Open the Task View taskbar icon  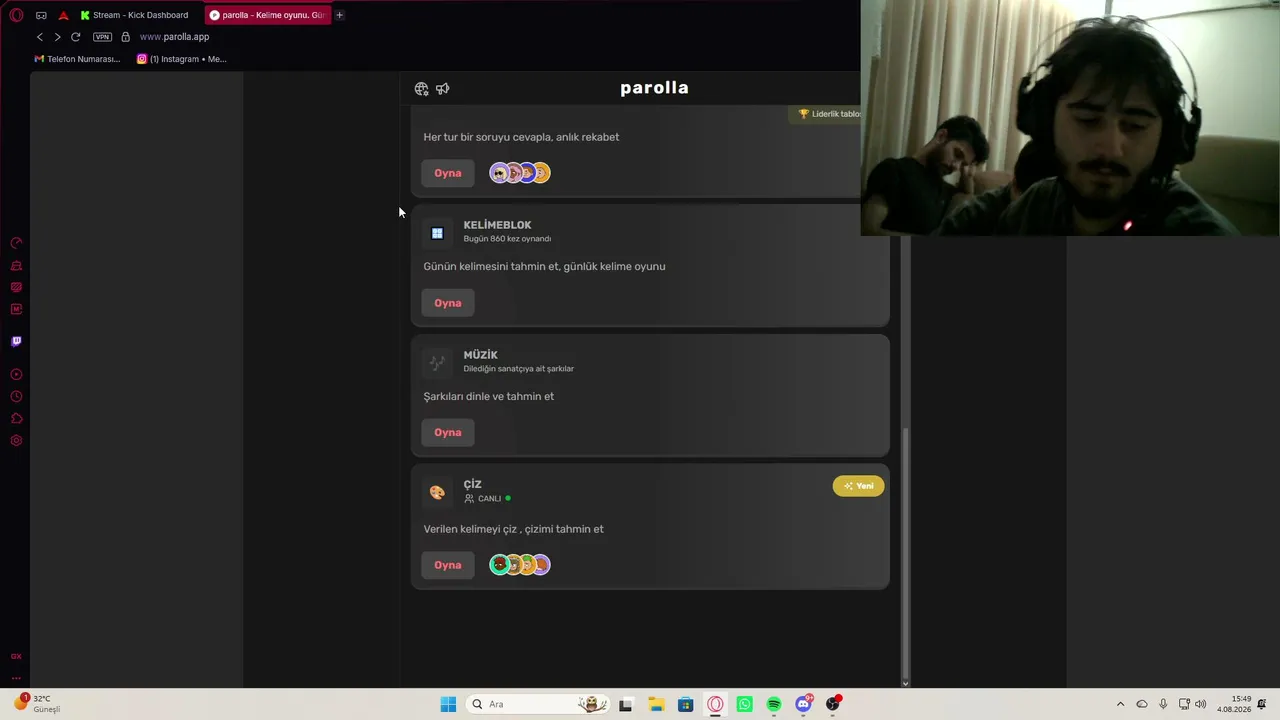click(x=626, y=704)
